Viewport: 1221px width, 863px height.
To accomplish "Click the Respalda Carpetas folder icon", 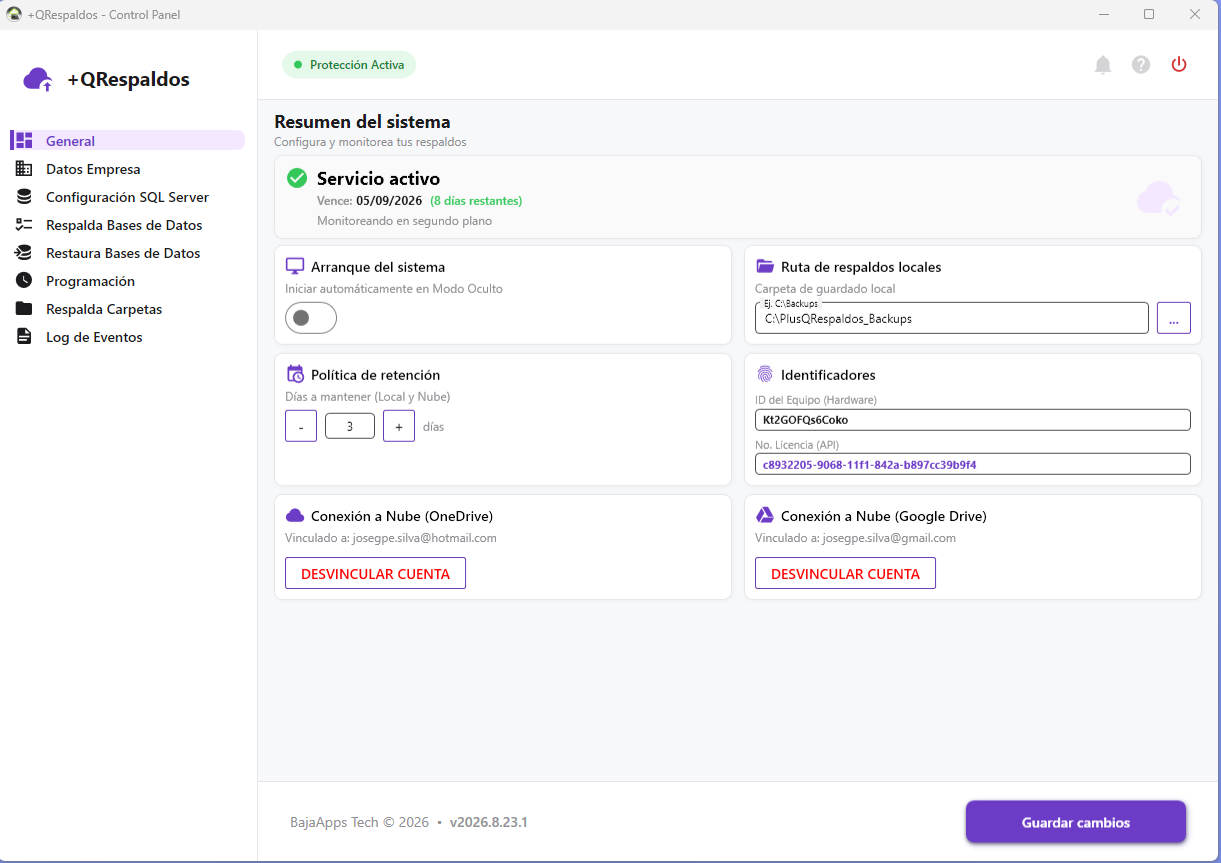I will (24, 309).
